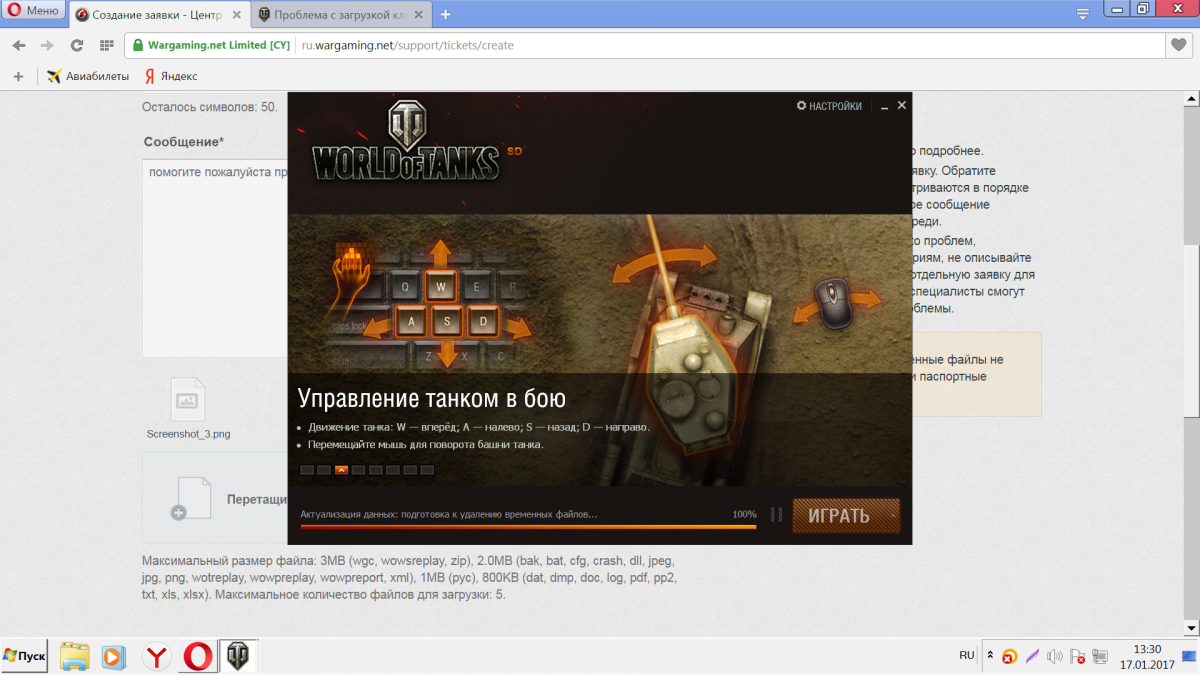
Task: Open the Opera tab menu icon
Action: pyautogui.click(x=1082, y=14)
